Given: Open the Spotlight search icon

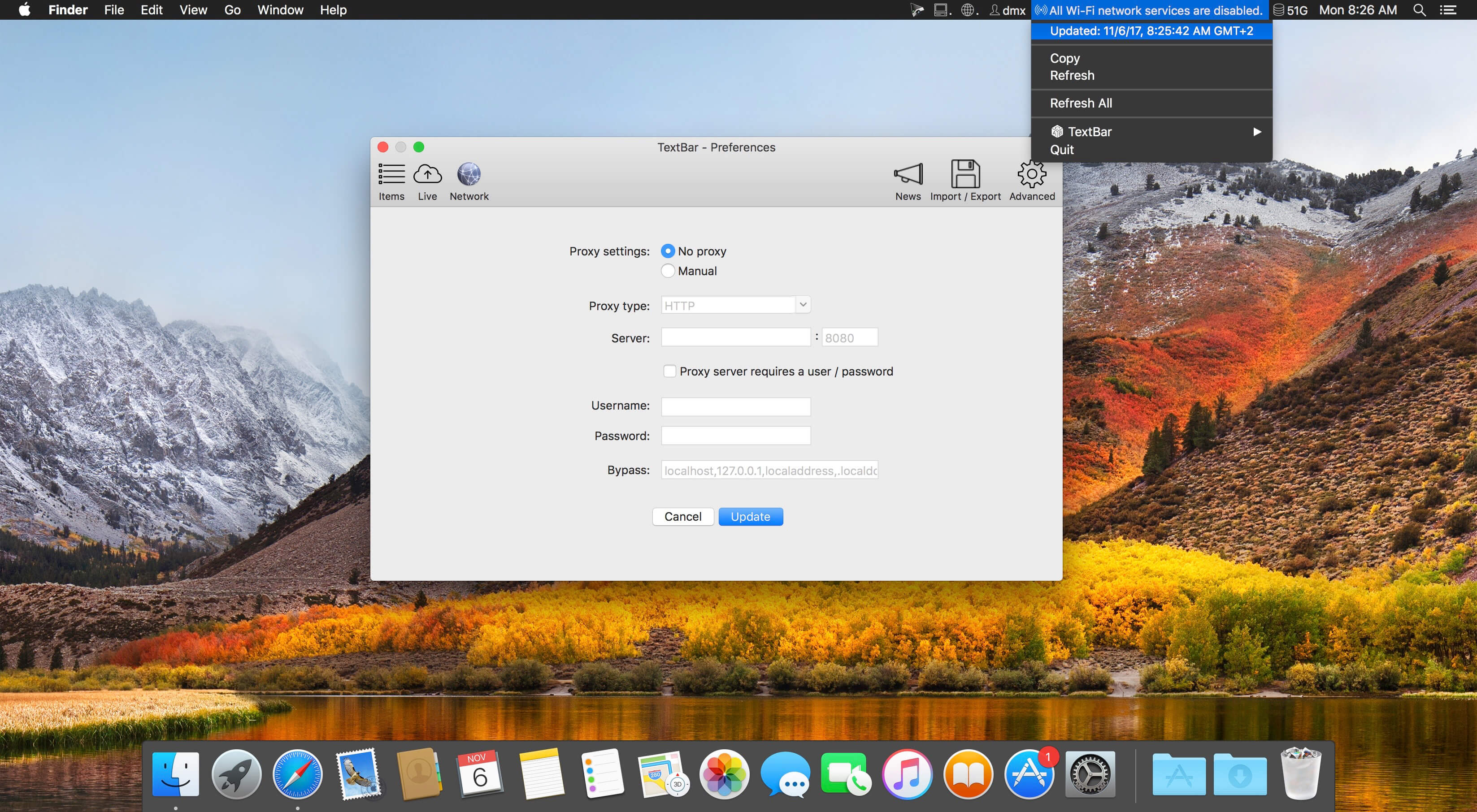Looking at the screenshot, I should click(x=1420, y=10).
